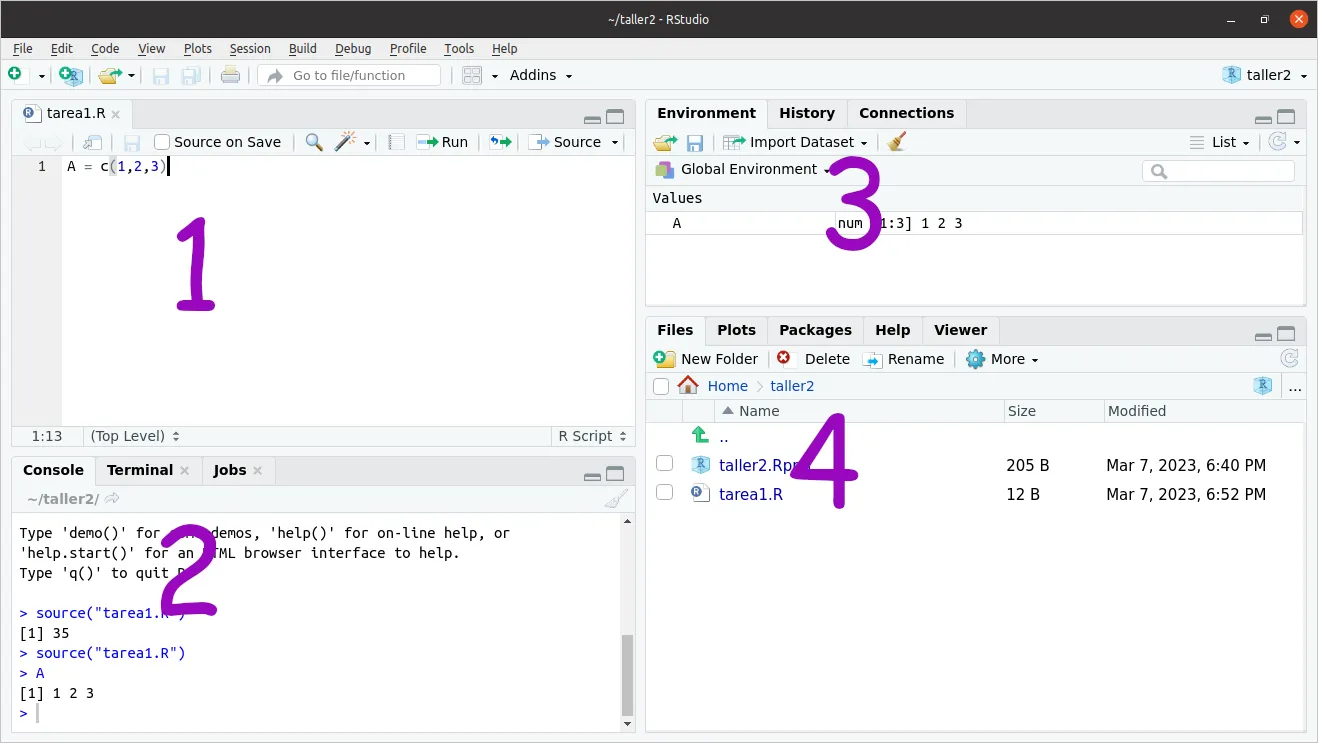Open tarea1.R from the Files list
This screenshot has width=1318, height=743.
pyautogui.click(x=750, y=494)
